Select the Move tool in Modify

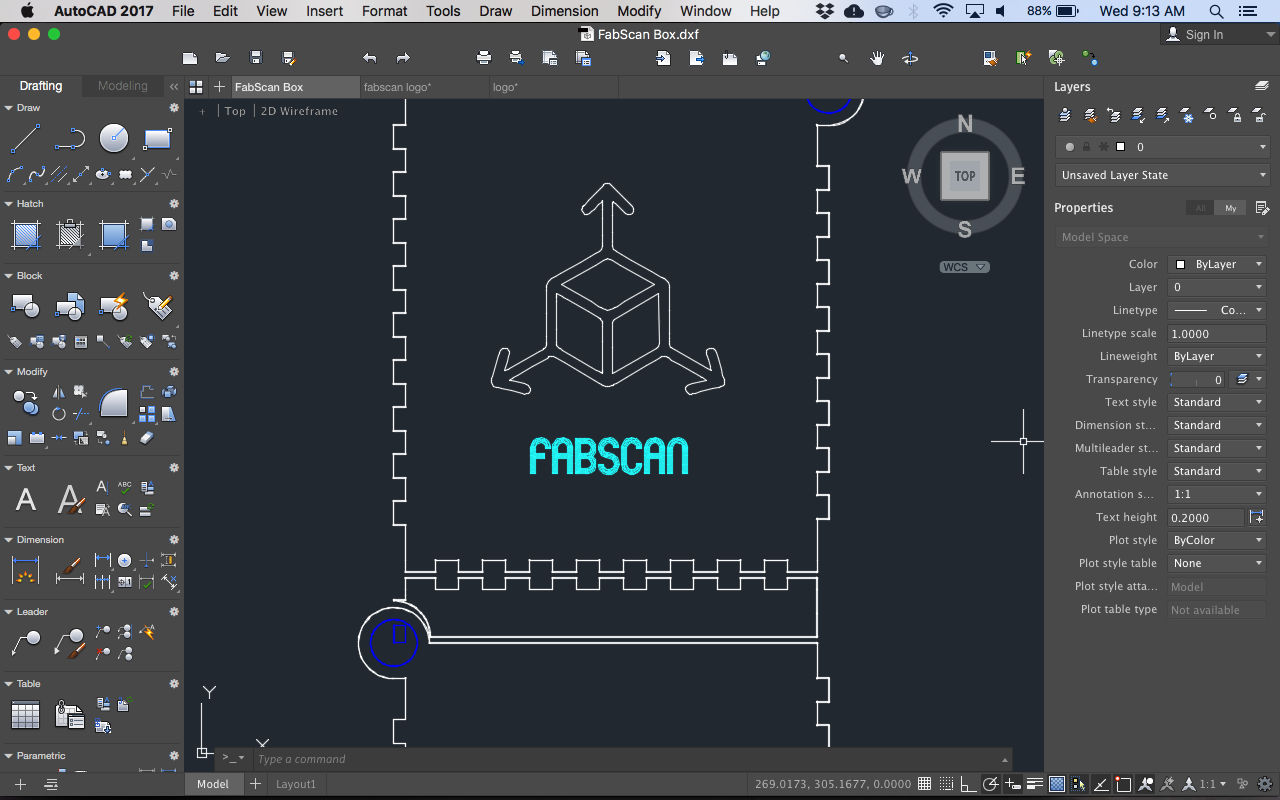(25, 403)
